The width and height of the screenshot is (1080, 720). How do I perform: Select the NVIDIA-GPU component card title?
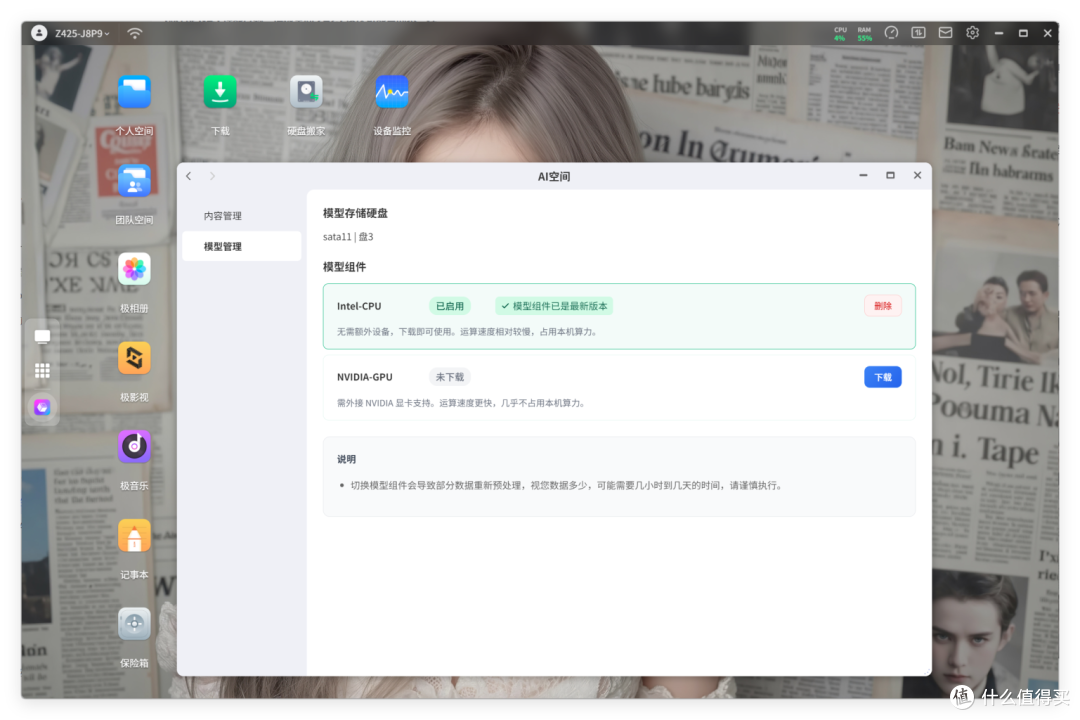(364, 377)
